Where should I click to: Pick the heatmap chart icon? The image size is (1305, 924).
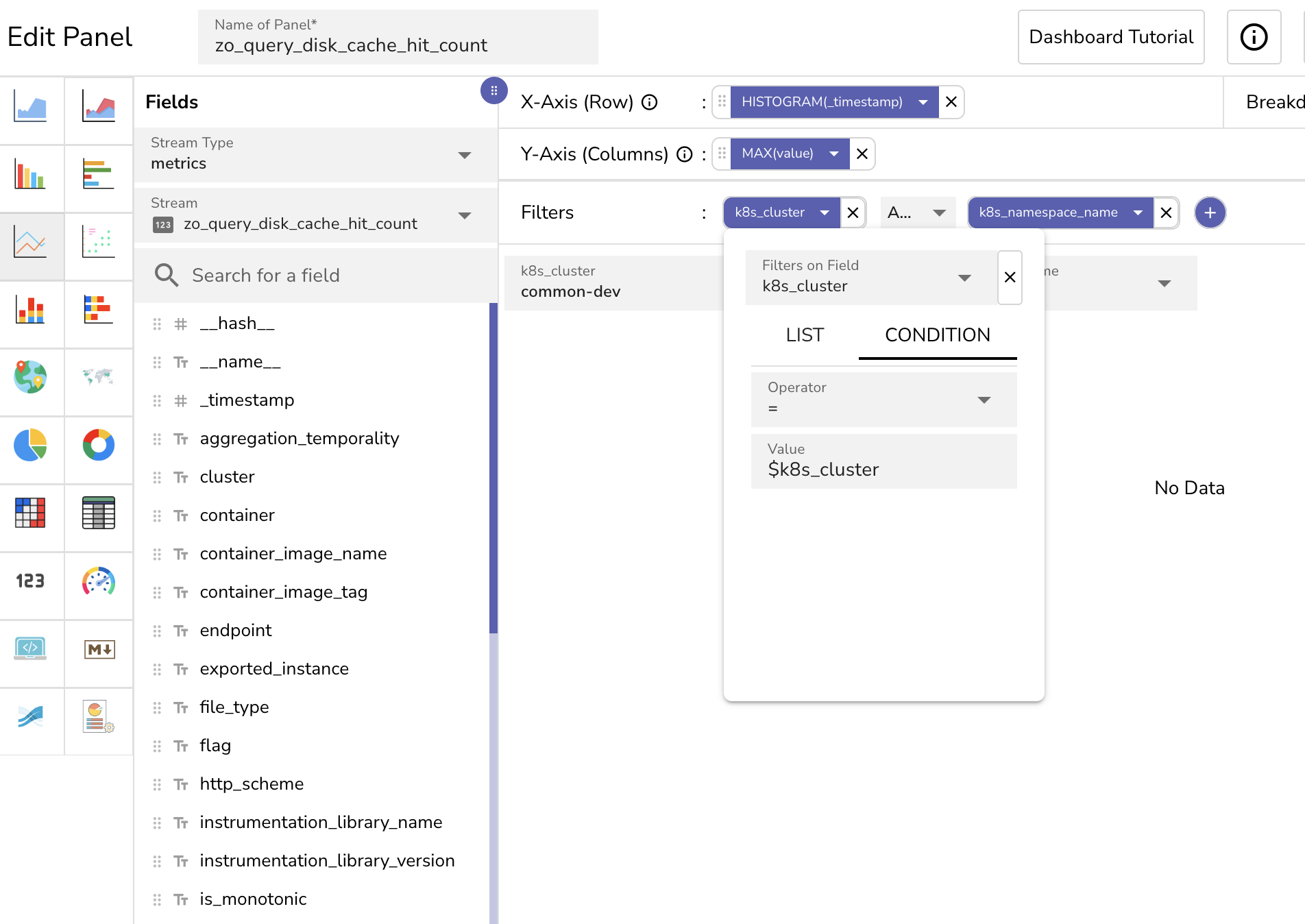(x=31, y=513)
